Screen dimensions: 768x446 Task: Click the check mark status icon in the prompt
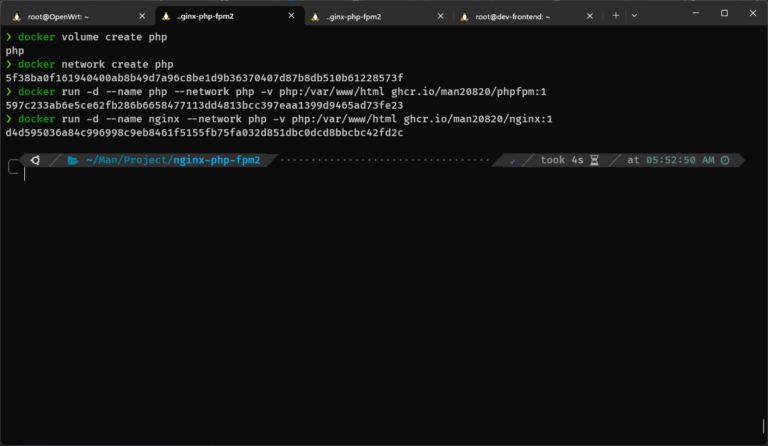512,161
